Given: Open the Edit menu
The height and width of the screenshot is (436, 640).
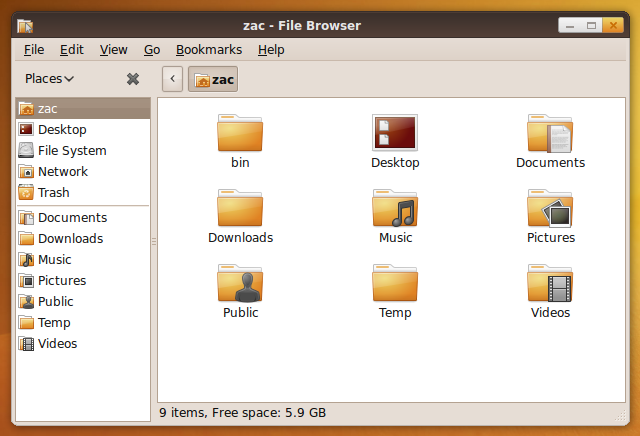Looking at the screenshot, I should (x=71, y=50).
